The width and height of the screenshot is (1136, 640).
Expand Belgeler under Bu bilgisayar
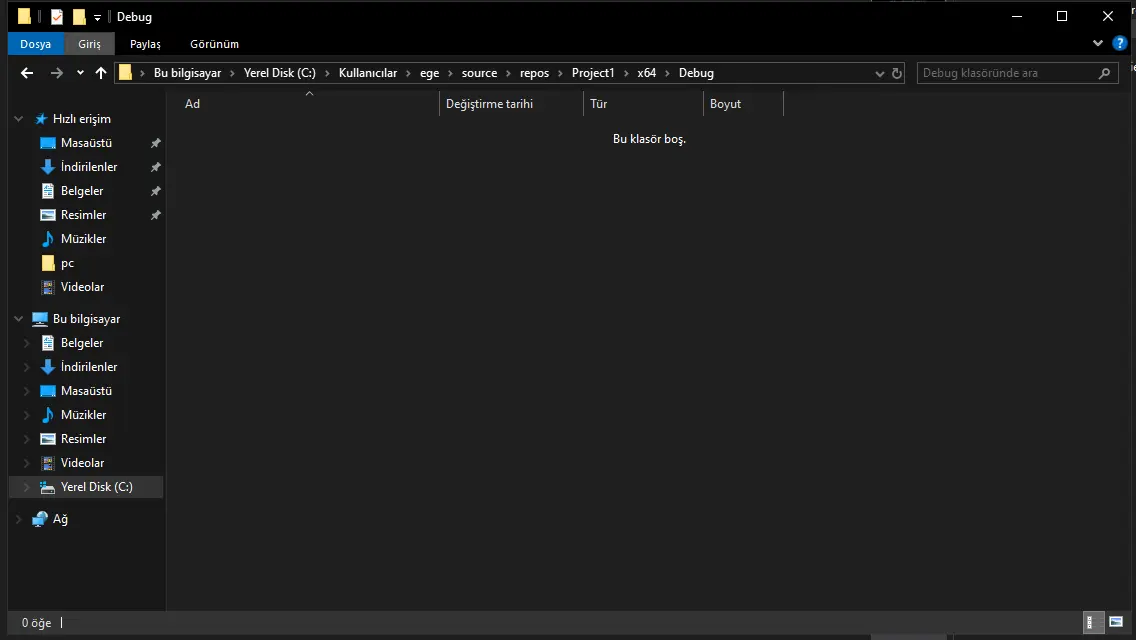coord(27,343)
